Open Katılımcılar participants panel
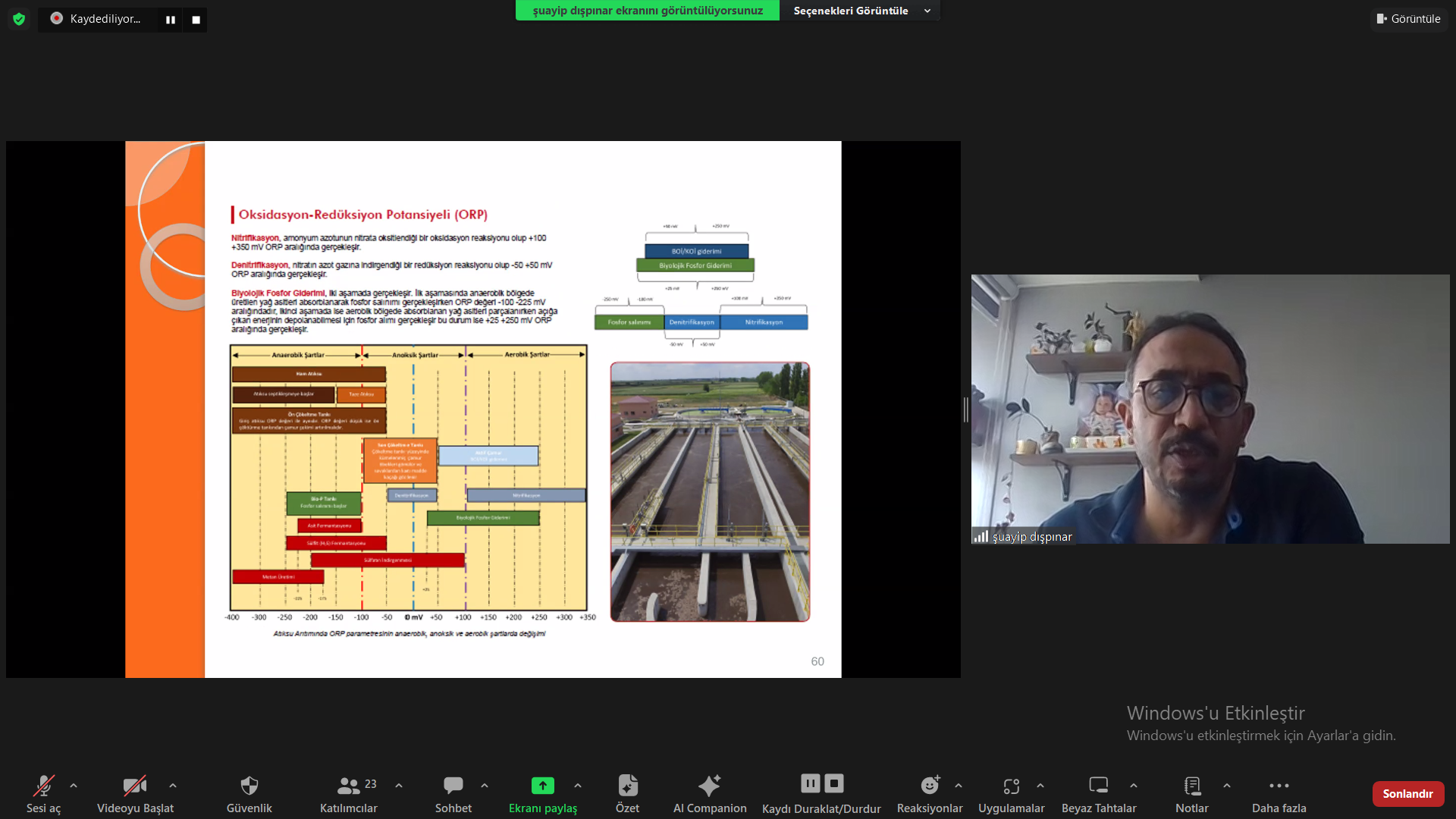Screen dimensions: 1456x819 pyautogui.click(x=349, y=786)
